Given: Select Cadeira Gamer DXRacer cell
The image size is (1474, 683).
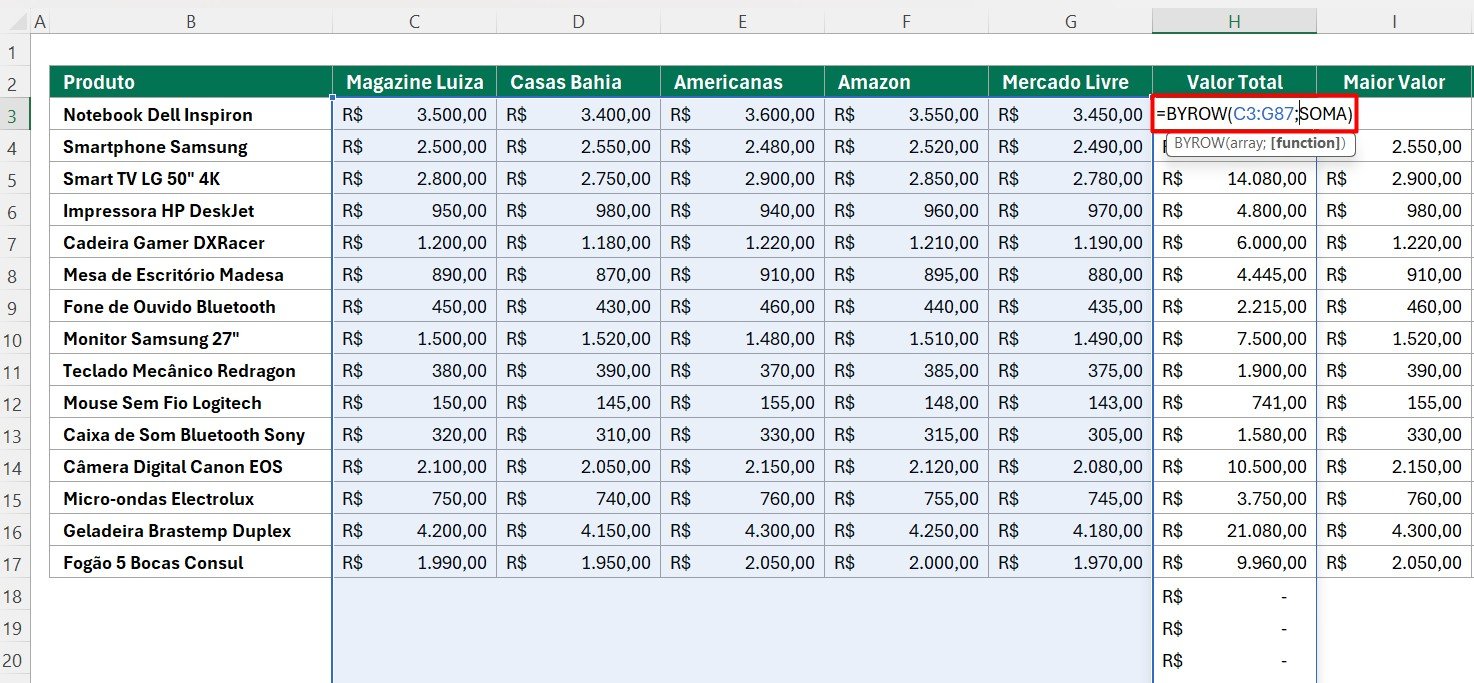Looking at the screenshot, I should pos(191,242).
